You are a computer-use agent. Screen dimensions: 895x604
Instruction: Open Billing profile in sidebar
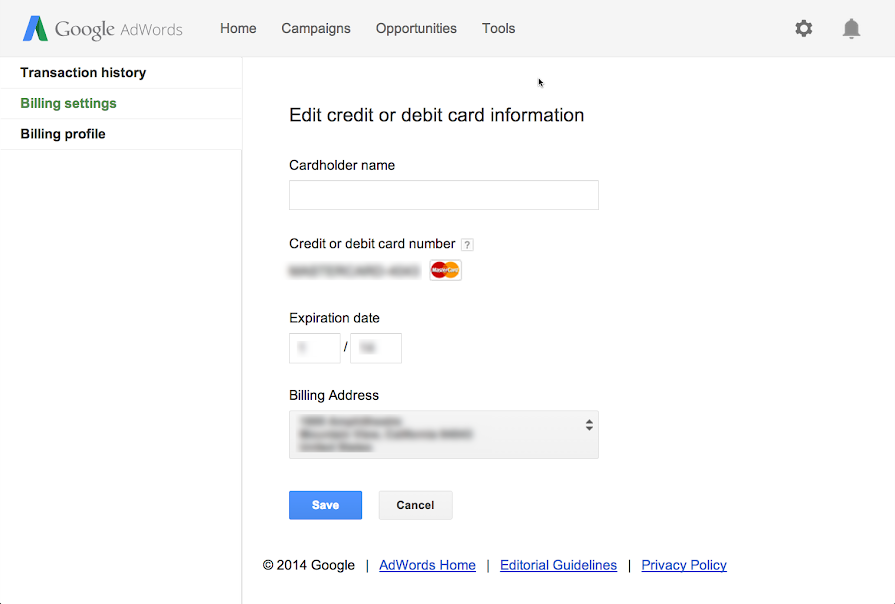(x=63, y=134)
